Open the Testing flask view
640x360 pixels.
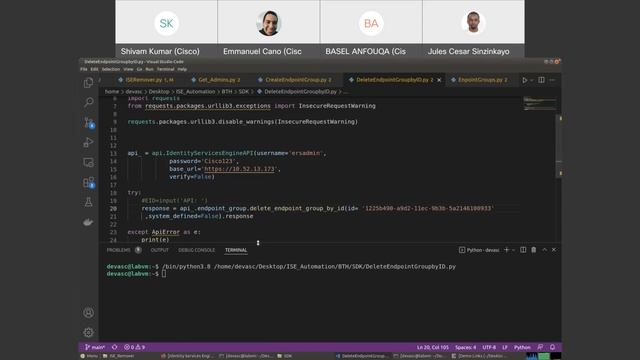click(x=88, y=202)
